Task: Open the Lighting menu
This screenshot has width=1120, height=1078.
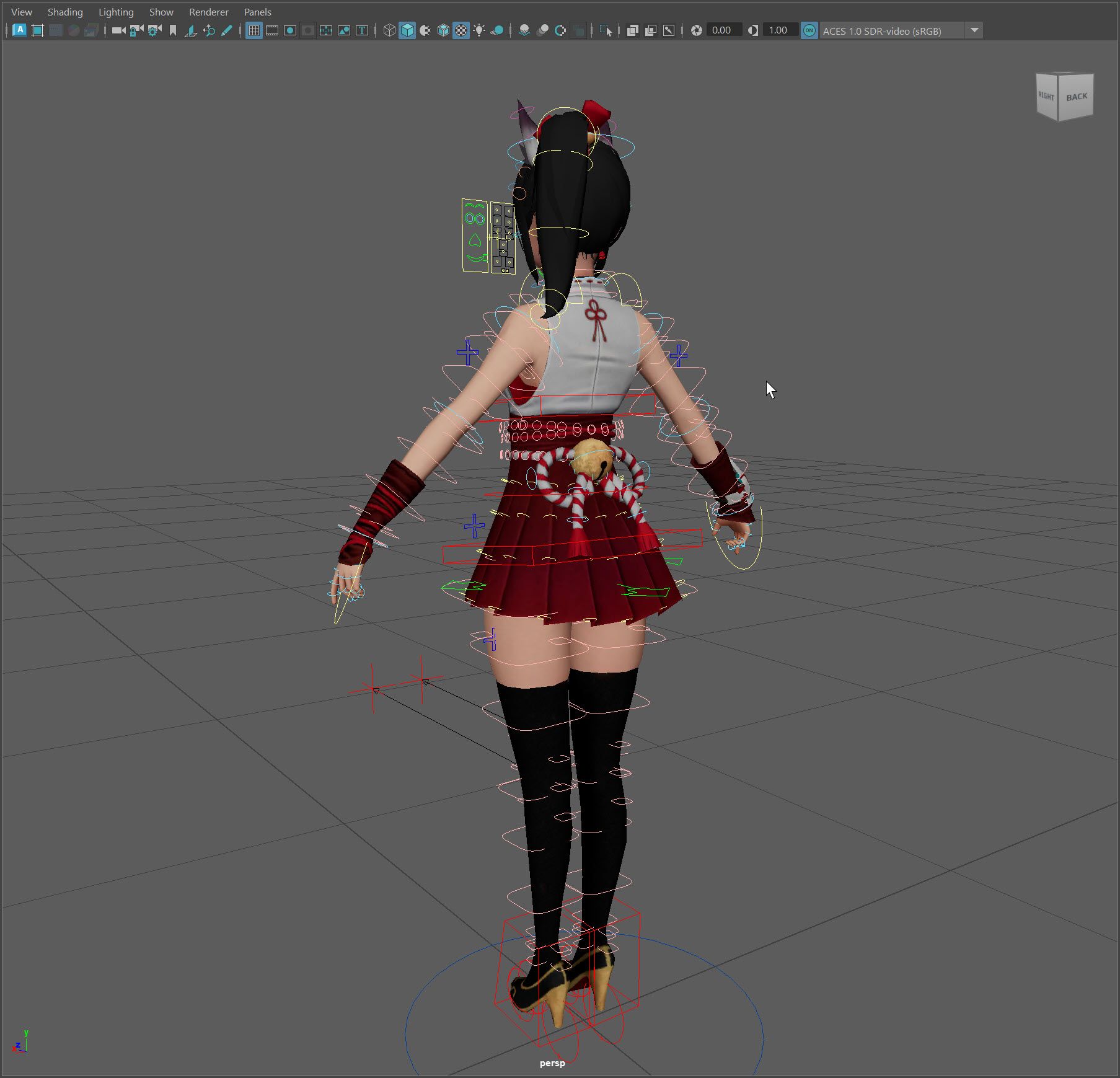Action: [116, 12]
